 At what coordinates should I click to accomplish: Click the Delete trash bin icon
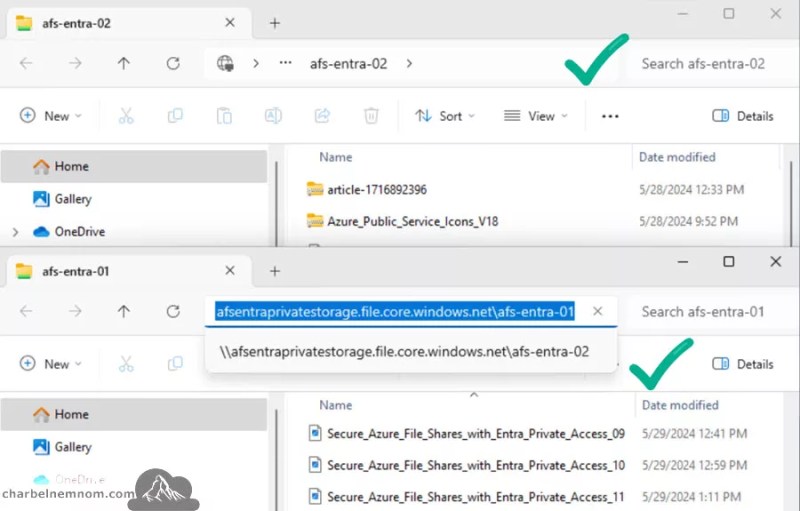pyautogui.click(x=371, y=116)
